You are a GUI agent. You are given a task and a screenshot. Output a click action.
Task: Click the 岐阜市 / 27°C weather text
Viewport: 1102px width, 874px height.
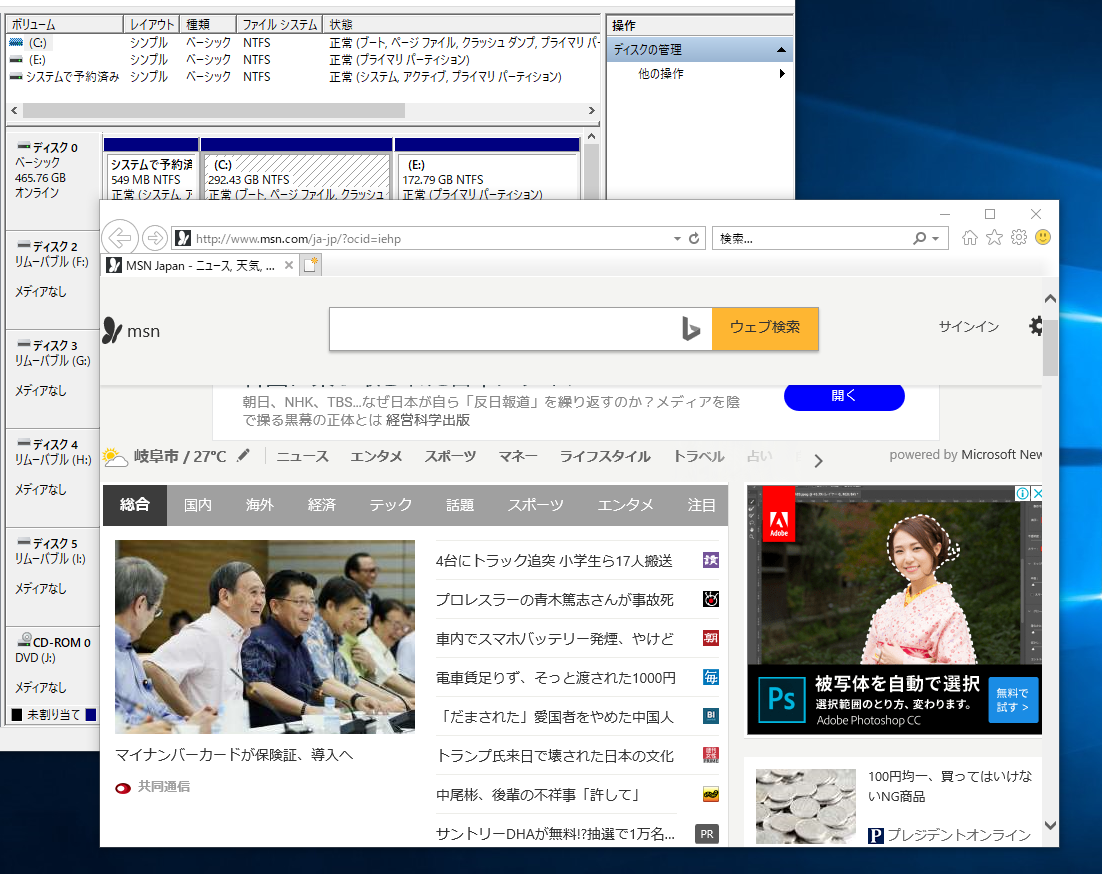pos(180,456)
